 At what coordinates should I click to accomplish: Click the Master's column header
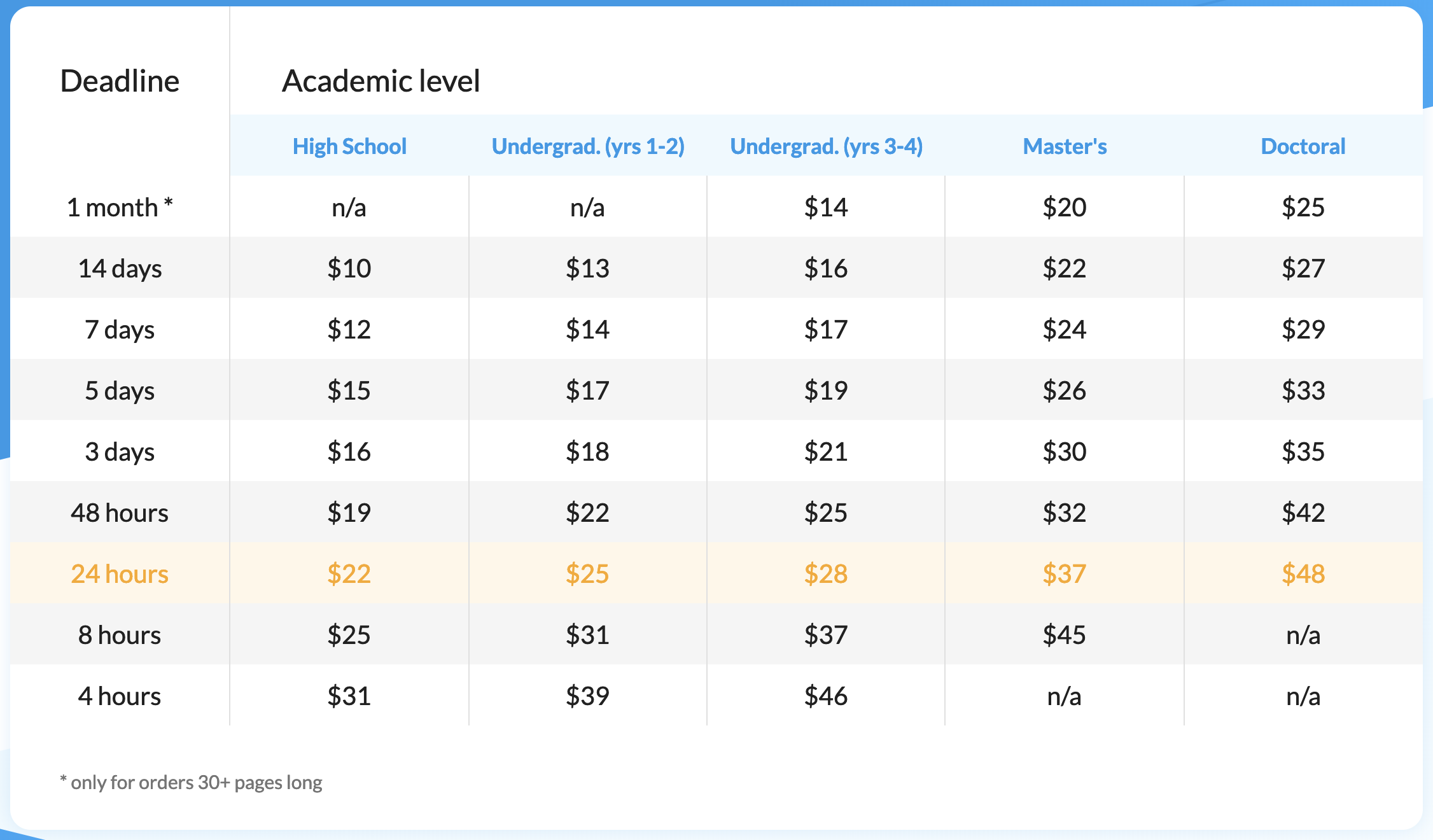click(1065, 146)
